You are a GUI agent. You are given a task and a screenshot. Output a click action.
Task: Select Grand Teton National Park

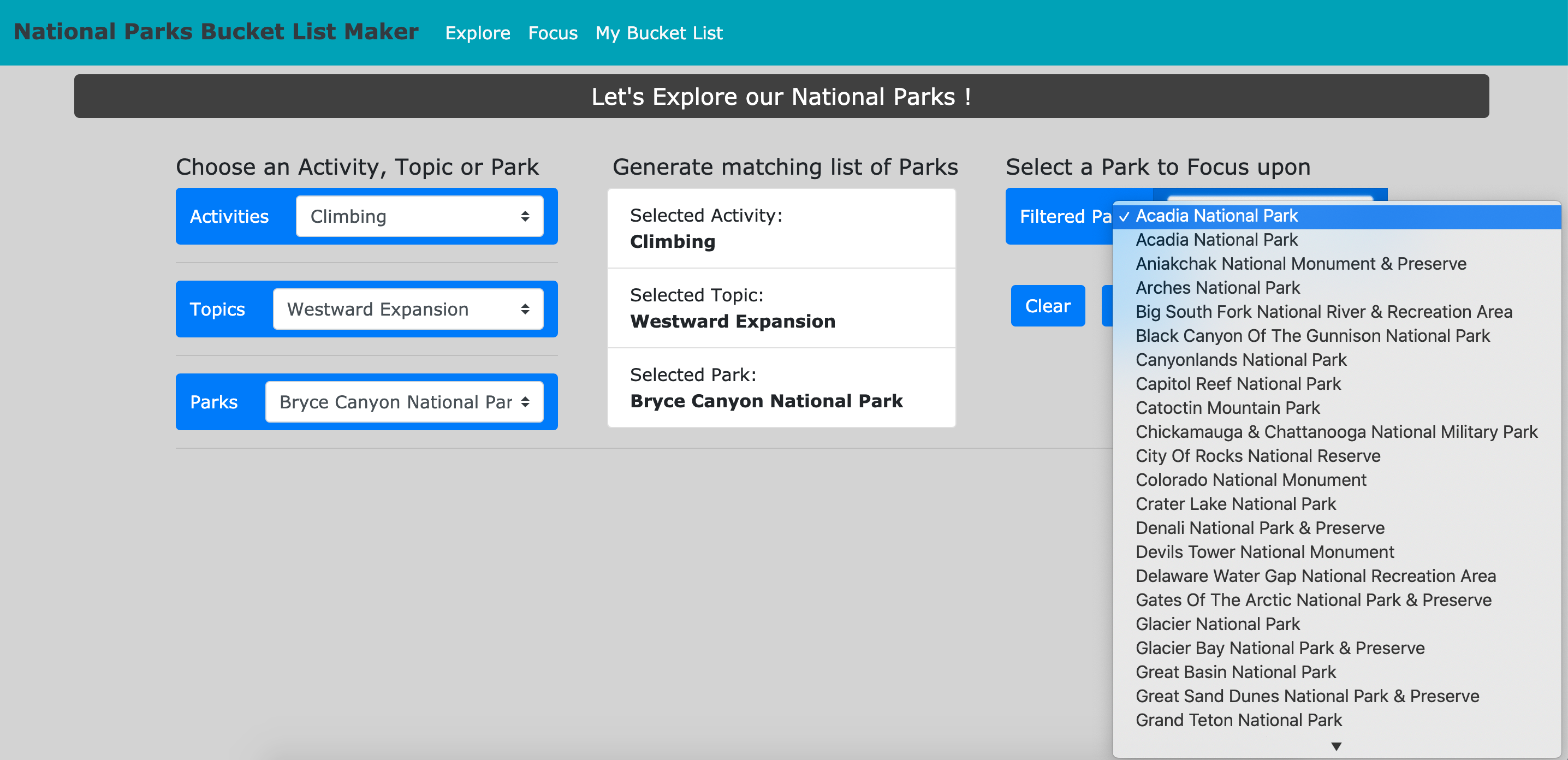click(x=1238, y=719)
